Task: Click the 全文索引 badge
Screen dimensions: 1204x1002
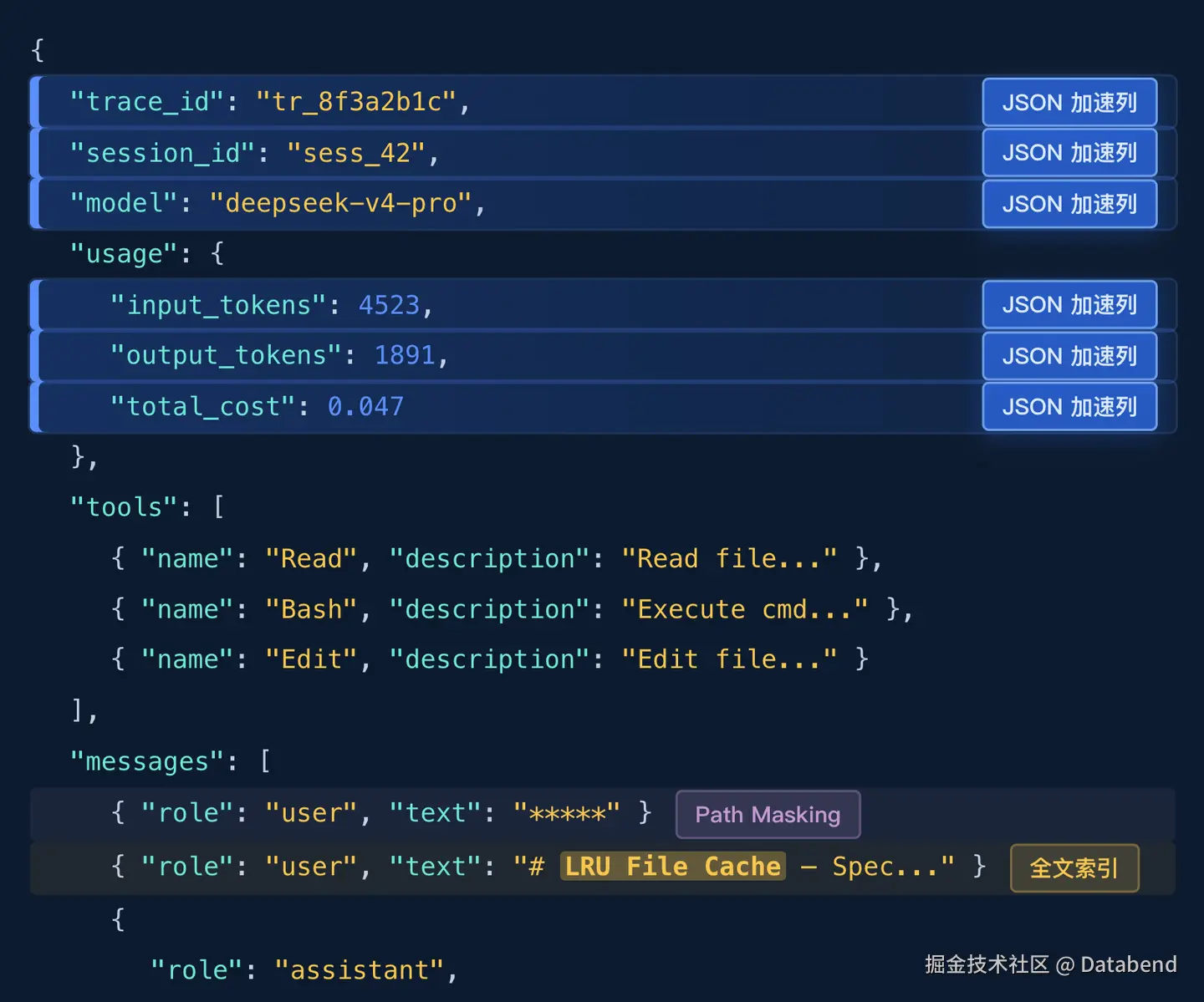Action: coord(1074,867)
